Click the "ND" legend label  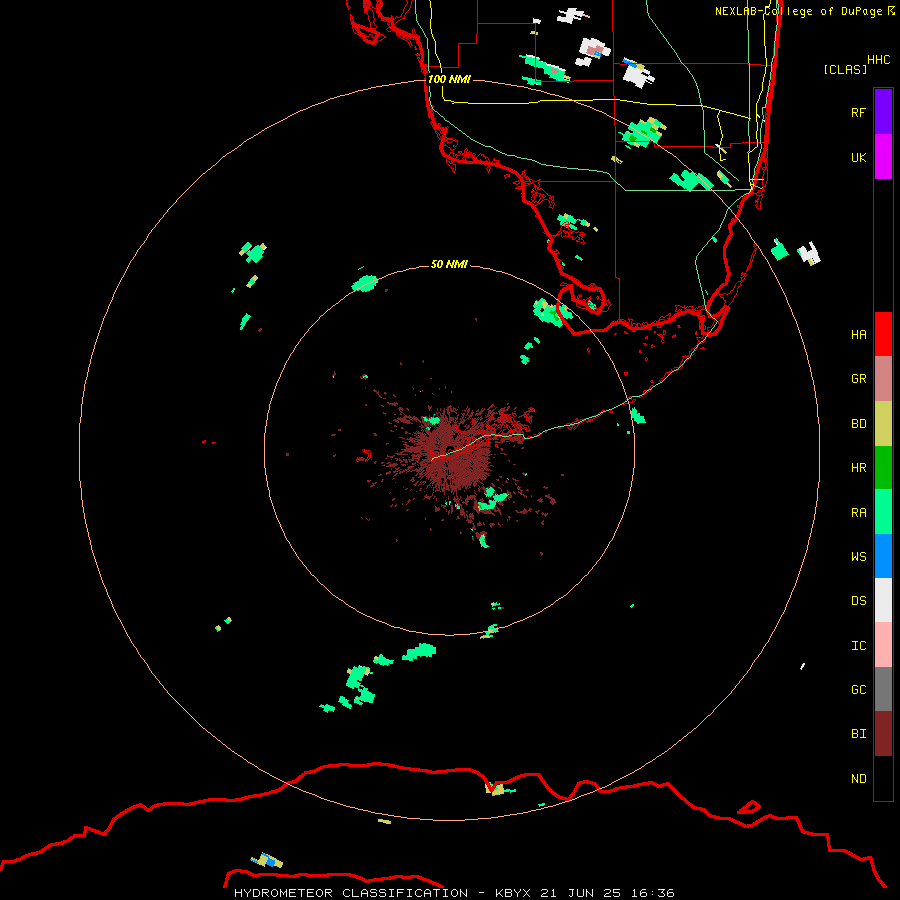coord(858,779)
